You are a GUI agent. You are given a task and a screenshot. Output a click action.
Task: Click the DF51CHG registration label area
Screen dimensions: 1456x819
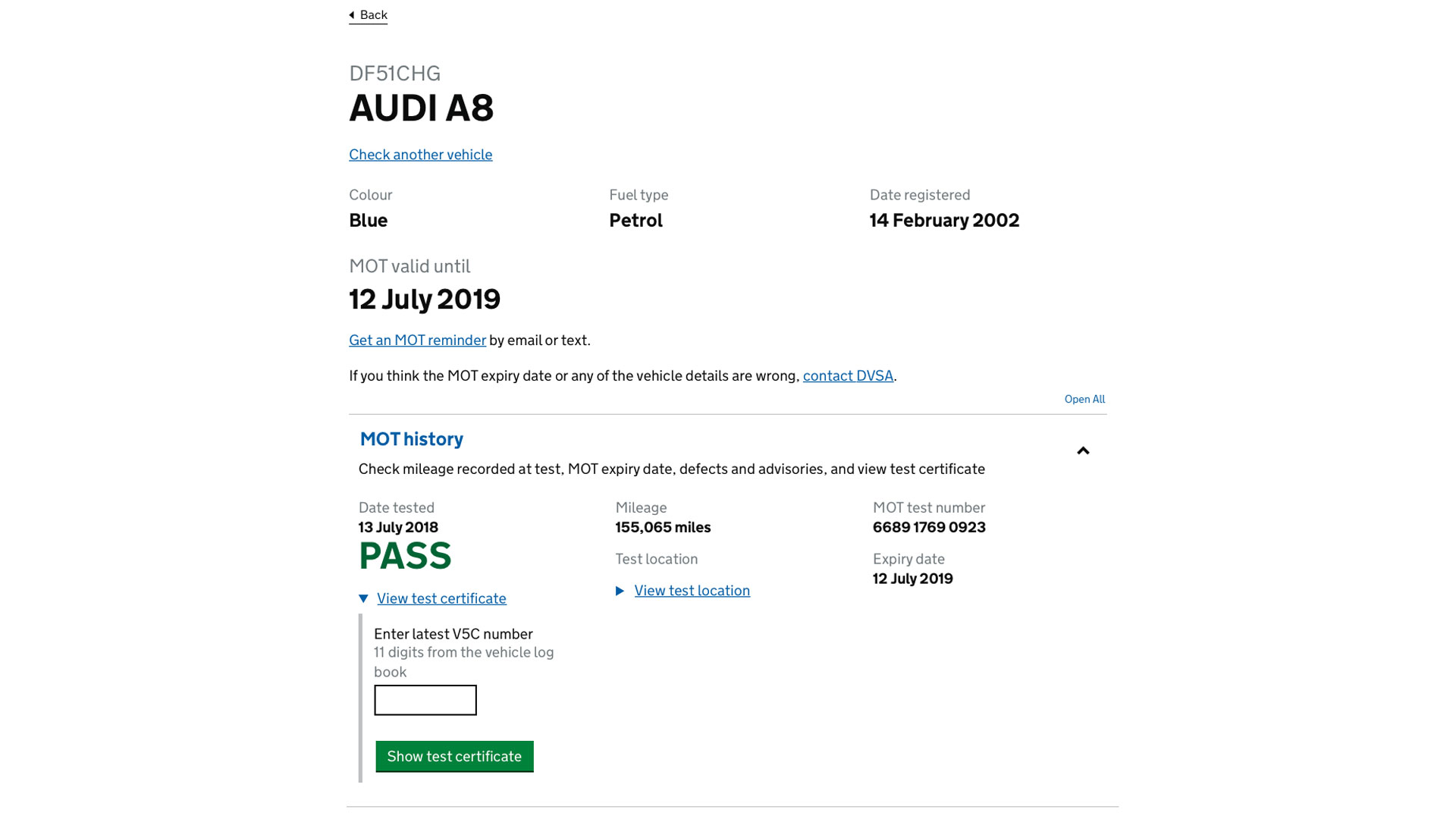click(395, 72)
